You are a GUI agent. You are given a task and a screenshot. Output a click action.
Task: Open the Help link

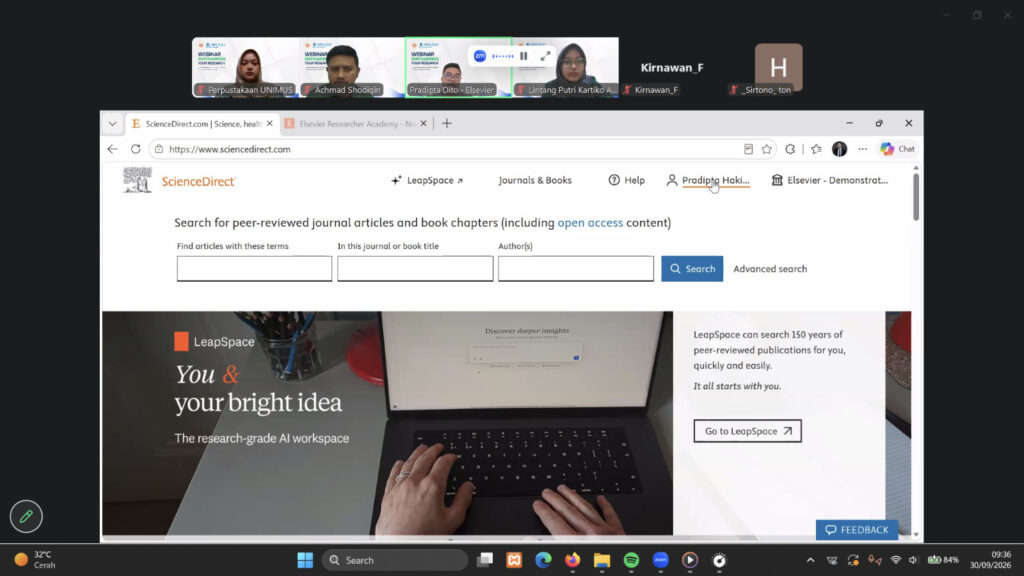point(626,180)
